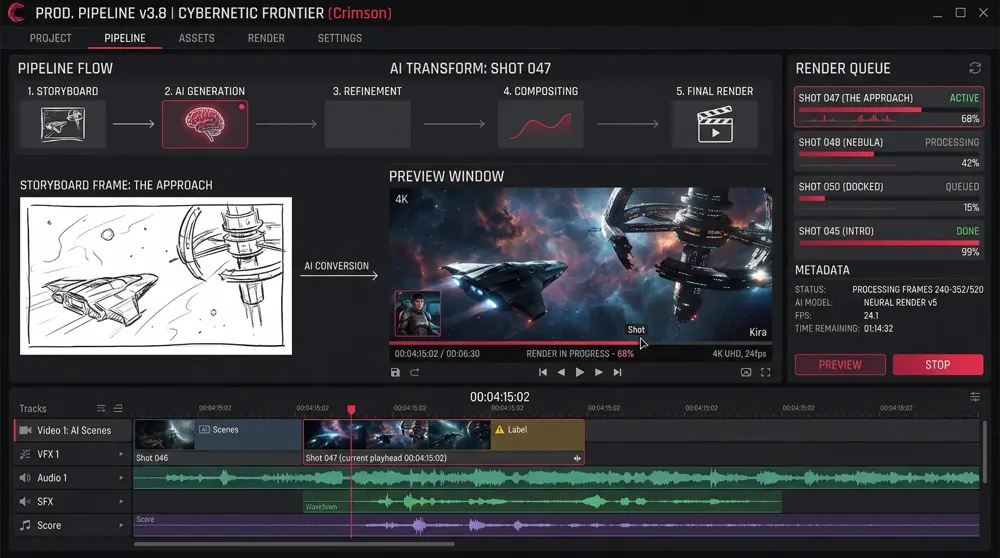Step back one frame
1000x558 pixels.
coord(561,372)
